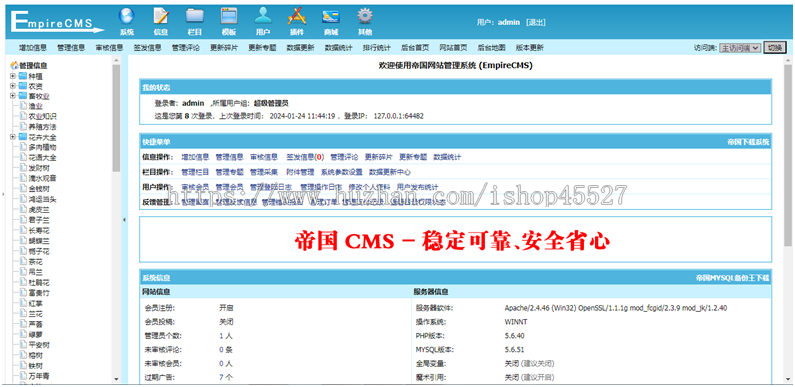Click the 长寿花 tree item

pos(39,230)
